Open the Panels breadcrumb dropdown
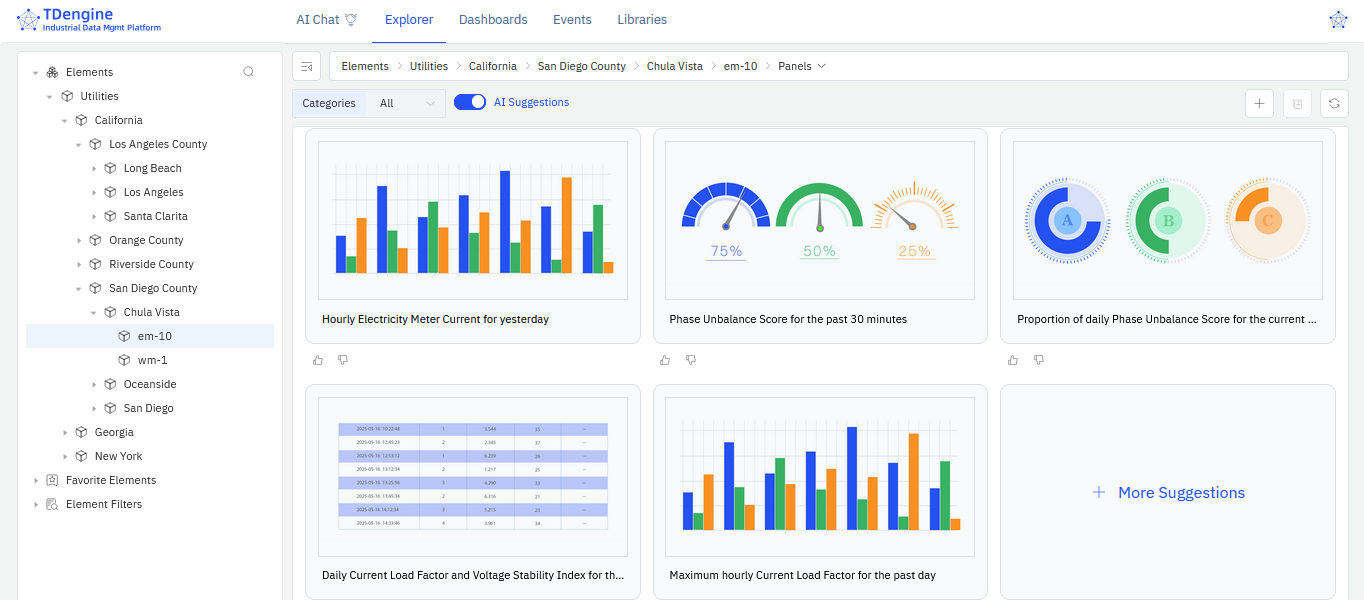1364x600 pixels. (802, 66)
